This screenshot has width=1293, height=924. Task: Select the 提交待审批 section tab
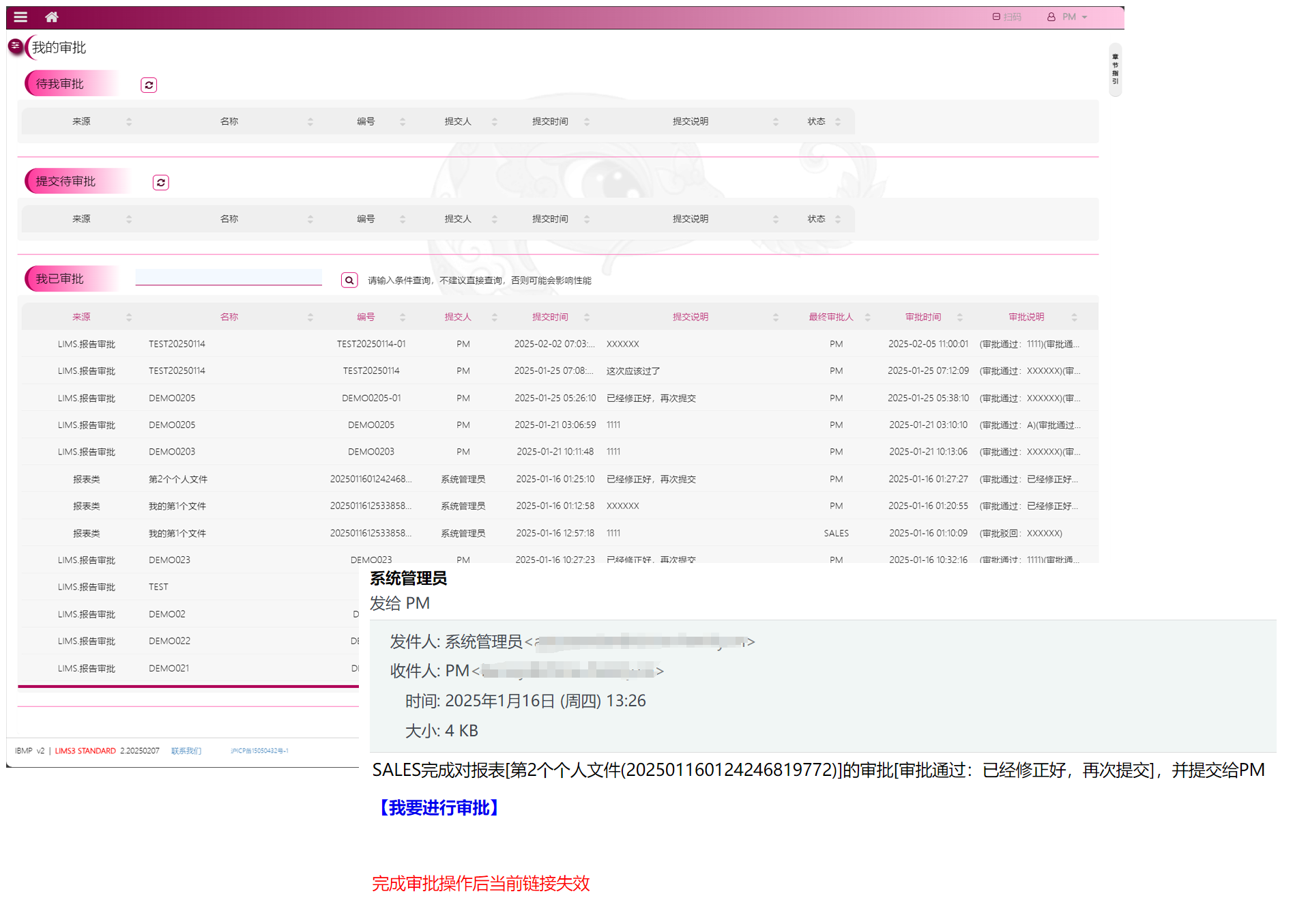pyautogui.click(x=66, y=182)
